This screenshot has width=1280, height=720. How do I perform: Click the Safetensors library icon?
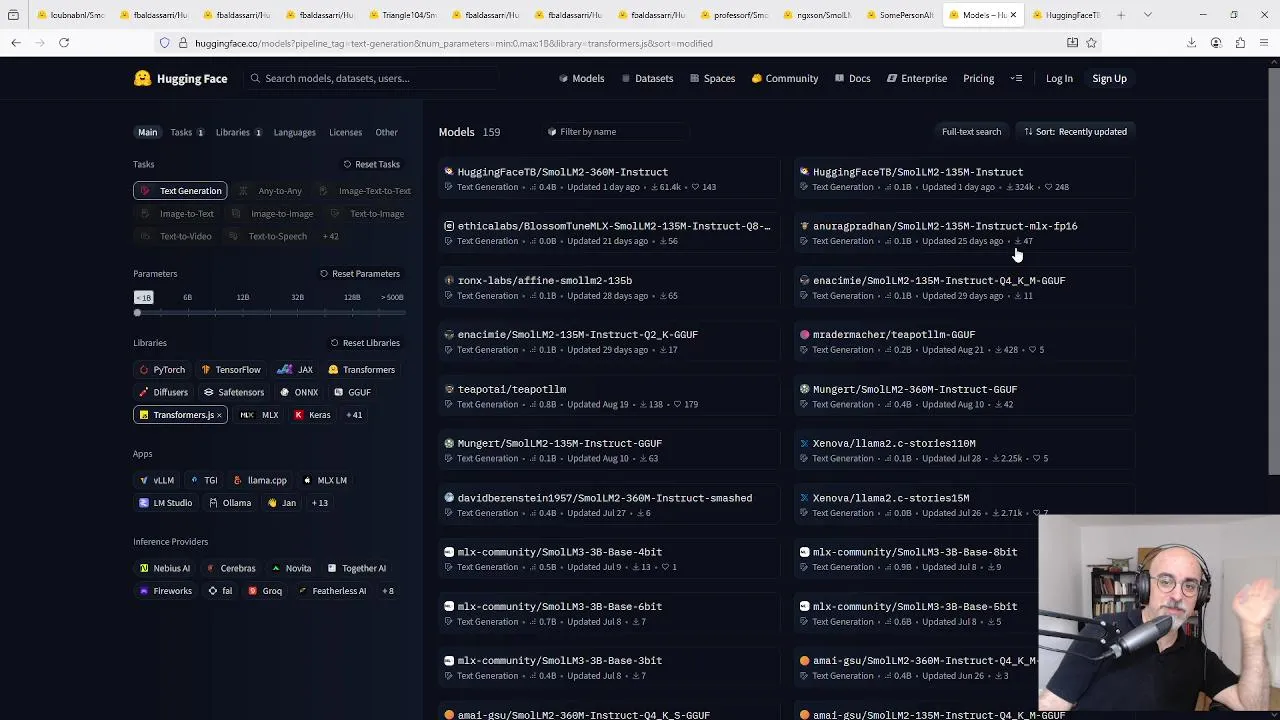(x=209, y=392)
